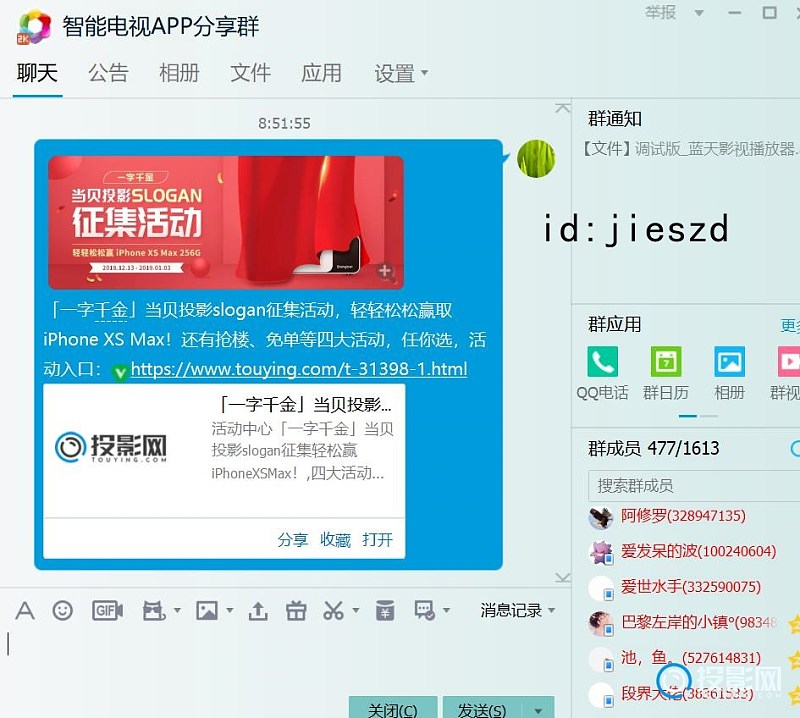Switch to the 聊天 tab
Screen dimensions: 800x718
(x=37, y=73)
